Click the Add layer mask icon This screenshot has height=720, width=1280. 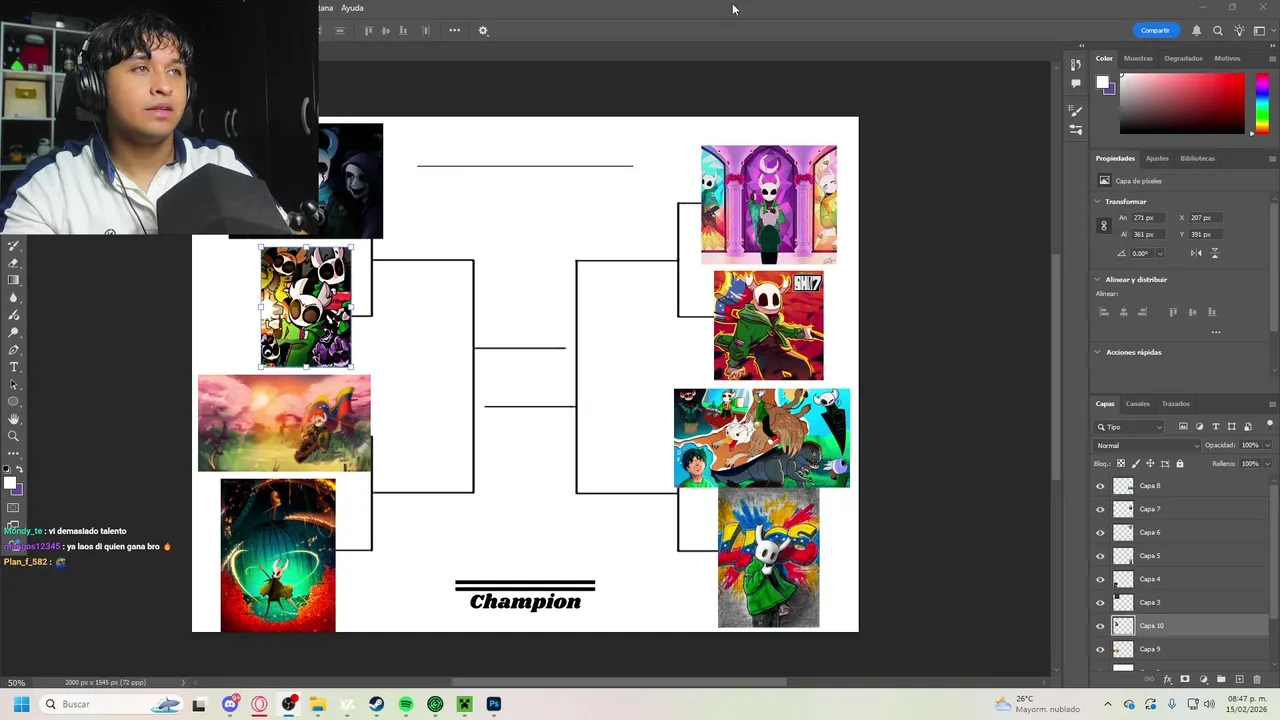click(x=1185, y=679)
